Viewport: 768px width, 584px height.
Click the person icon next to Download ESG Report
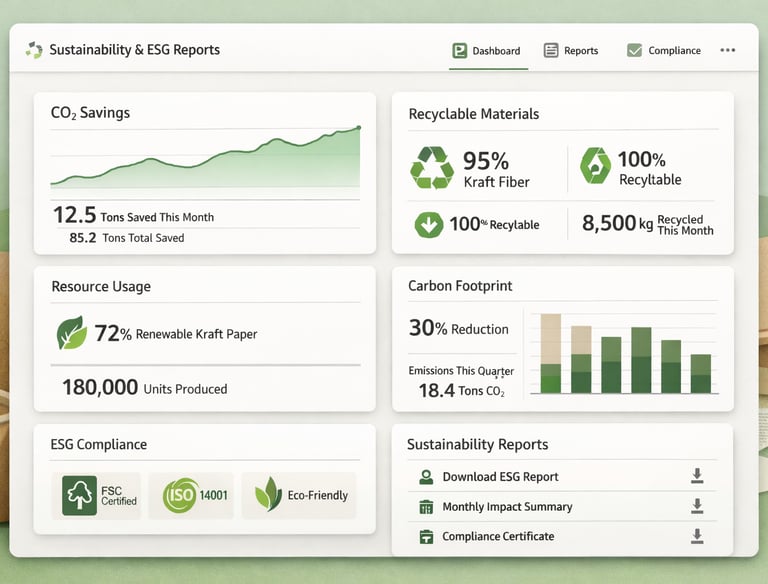[426, 477]
